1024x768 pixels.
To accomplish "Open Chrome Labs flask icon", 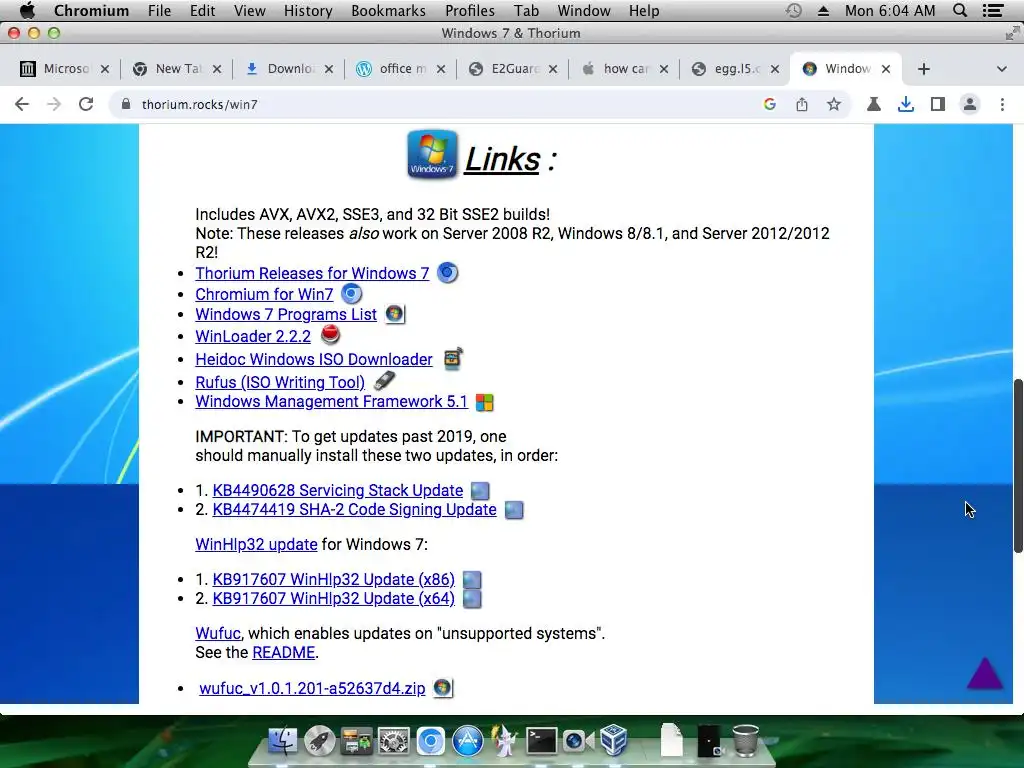I will (874, 104).
